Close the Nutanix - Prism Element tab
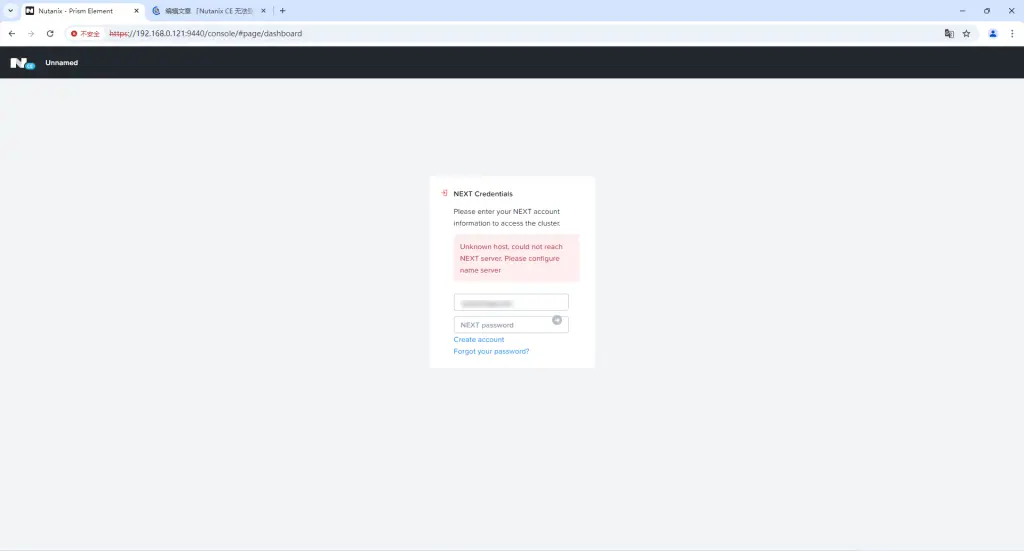This screenshot has width=1024, height=551. pyautogui.click(x=136, y=11)
